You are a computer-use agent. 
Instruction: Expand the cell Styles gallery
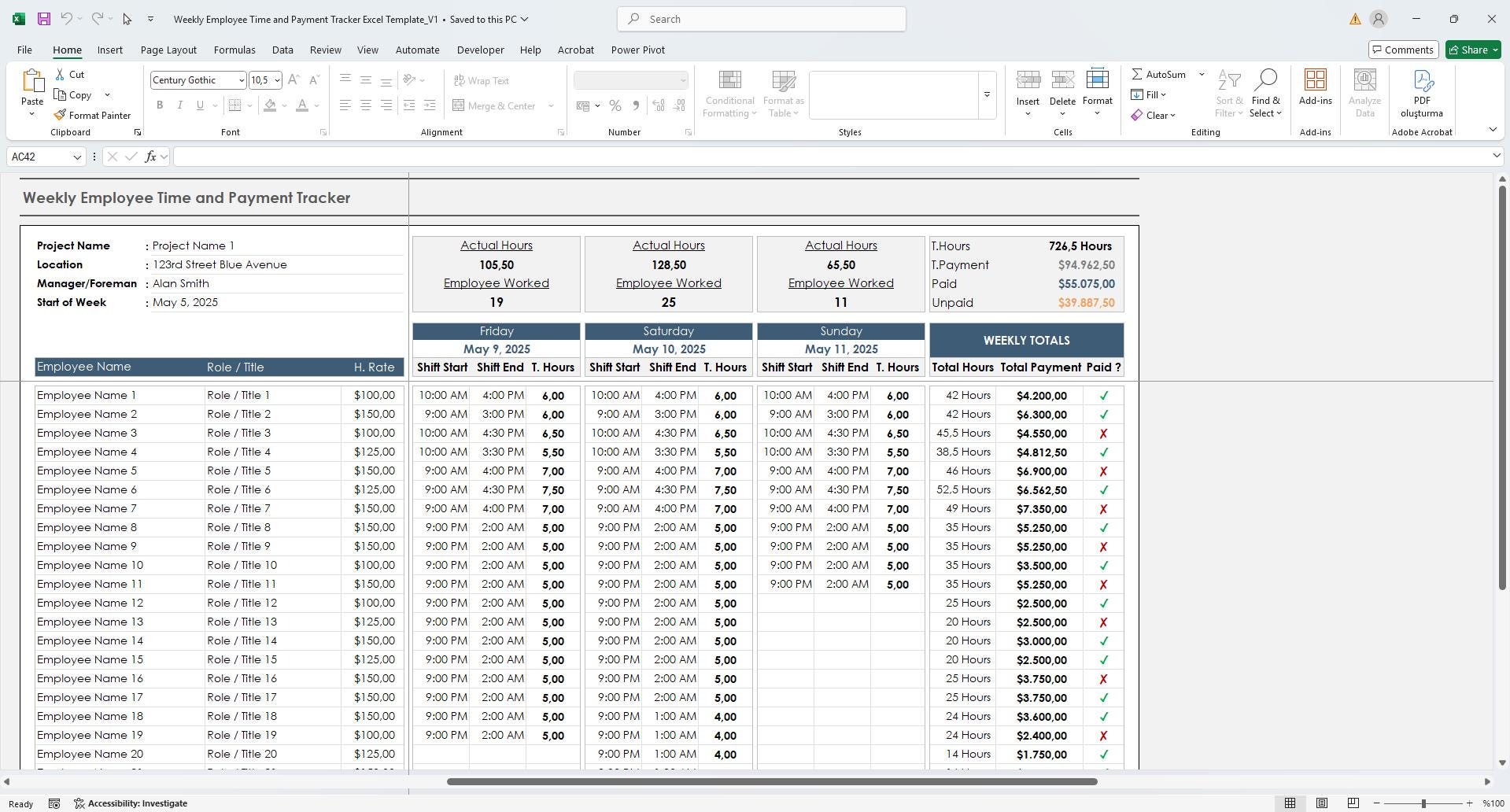pyautogui.click(x=987, y=95)
